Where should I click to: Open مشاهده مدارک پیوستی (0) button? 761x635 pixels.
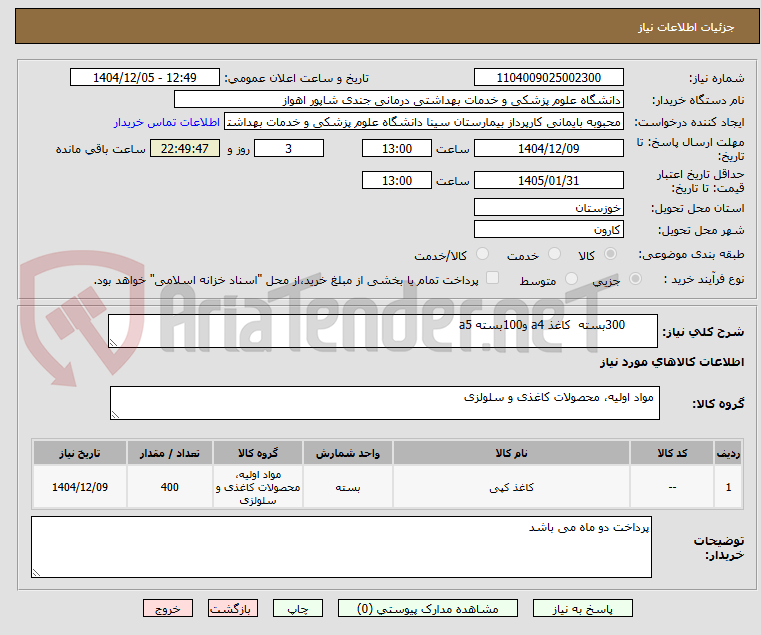click(428, 608)
